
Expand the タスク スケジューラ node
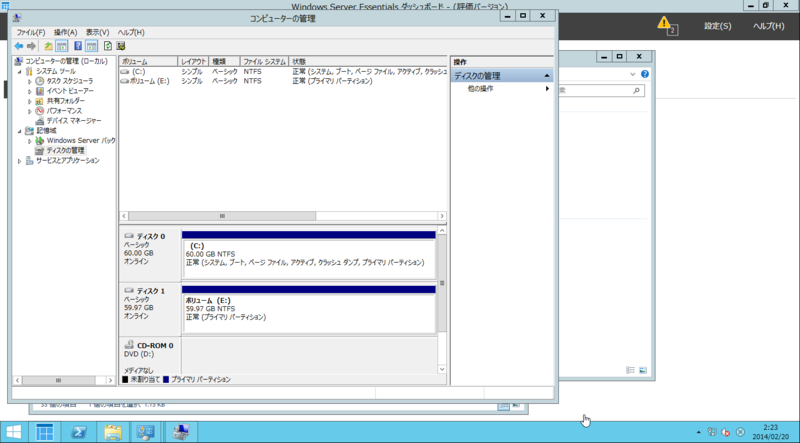point(30,81)
